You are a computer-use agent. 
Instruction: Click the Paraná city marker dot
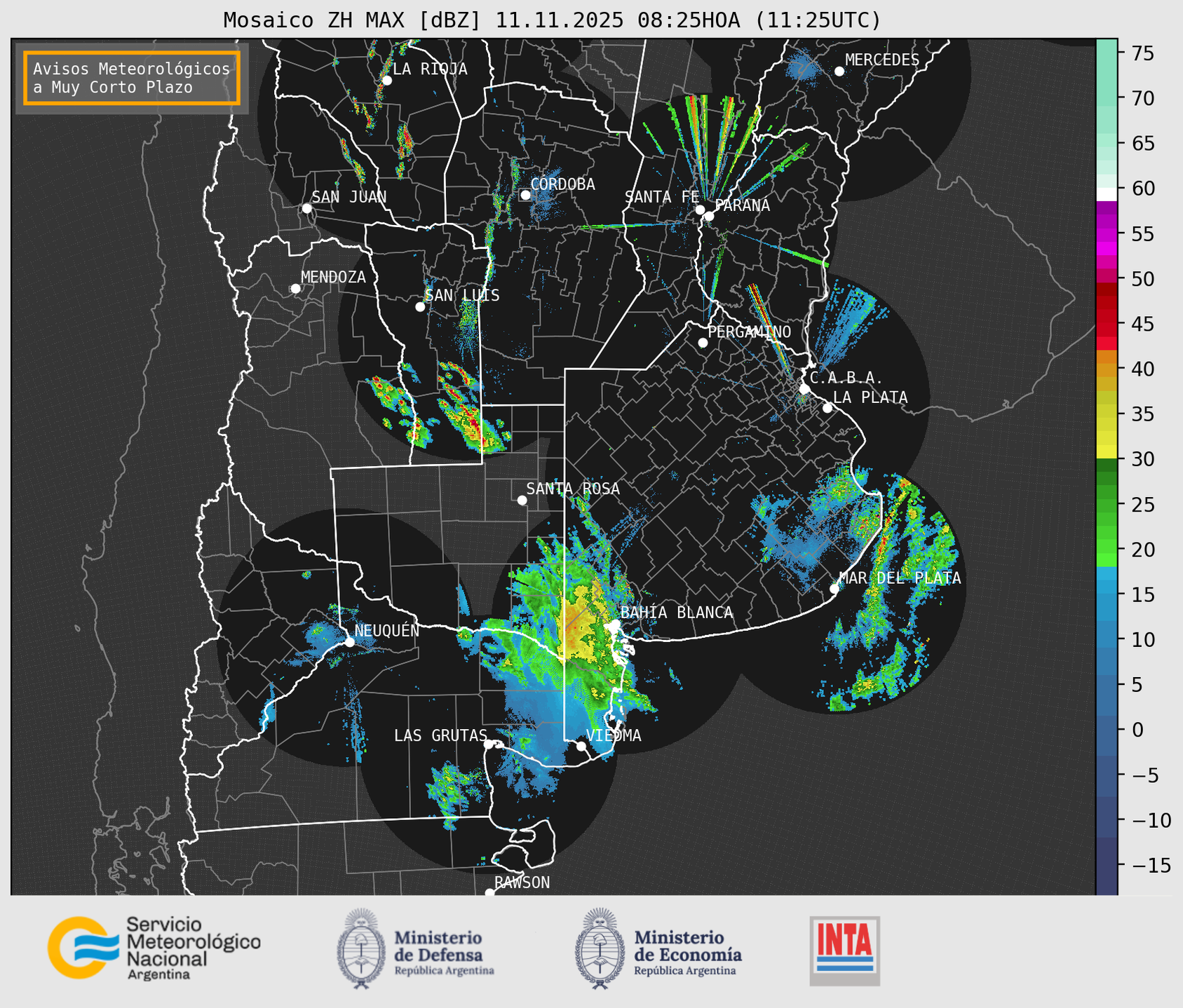(x=709, y=216)
